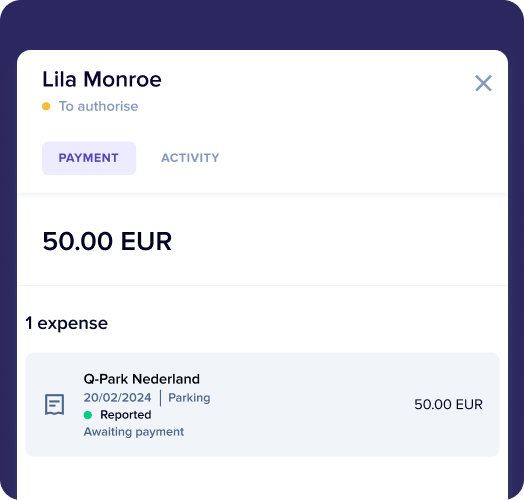524x500 pixels.
Task: Select the PAYMENT tab
Action: 89,158
